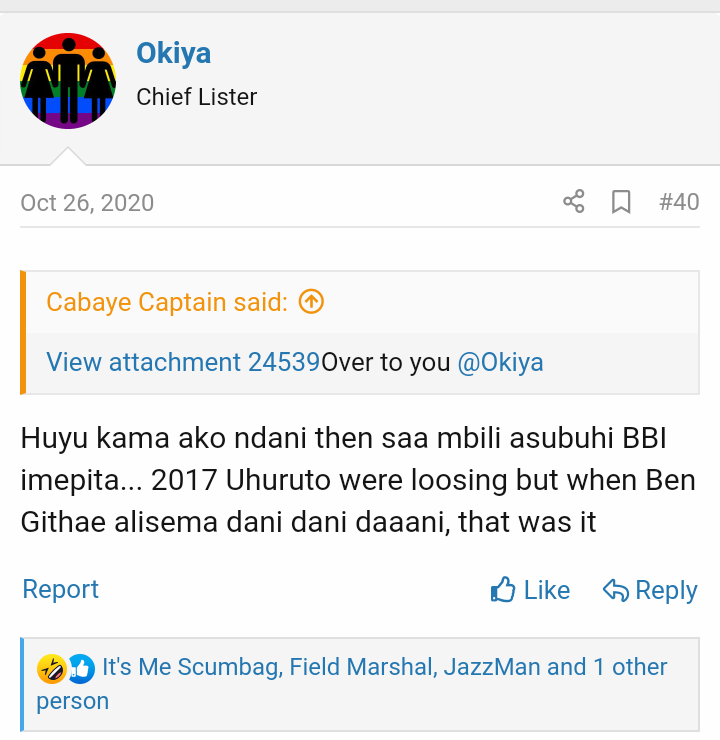
Task: Bookmark this post with the bookmark icon
Action: tap(621, 202)
